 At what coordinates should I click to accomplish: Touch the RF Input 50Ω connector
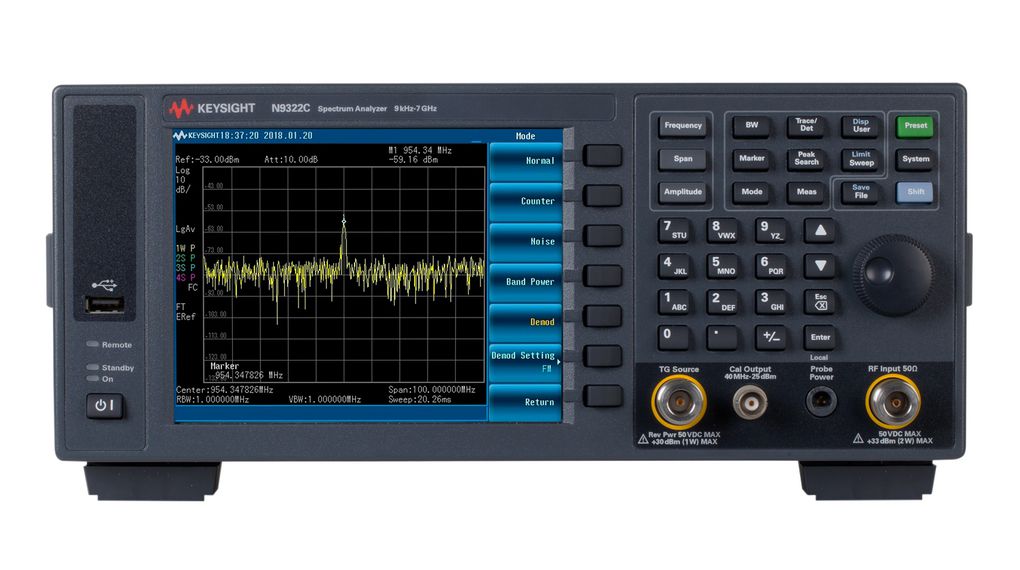(x=893, y=402)
